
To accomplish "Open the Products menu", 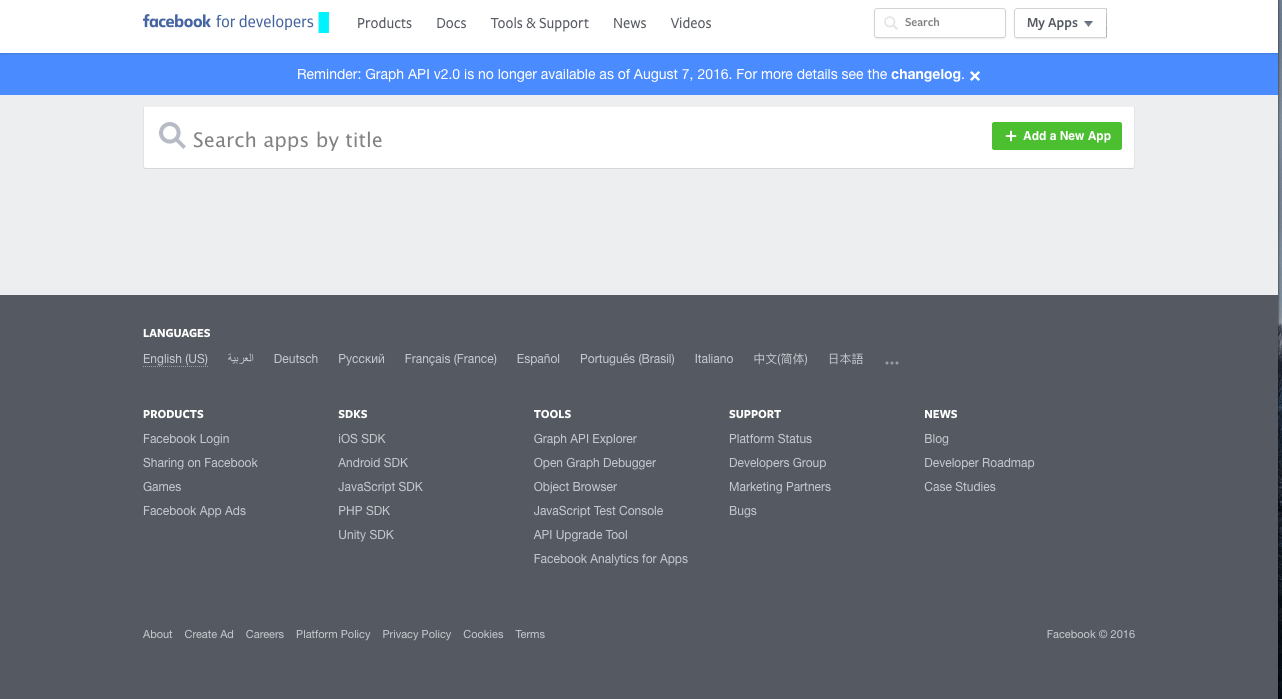I will coord(384,22).
